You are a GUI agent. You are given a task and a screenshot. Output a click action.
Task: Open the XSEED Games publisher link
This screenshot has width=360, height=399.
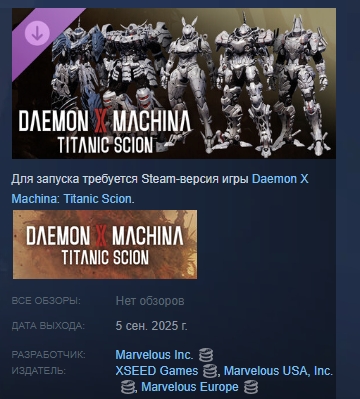click(157, 371)
